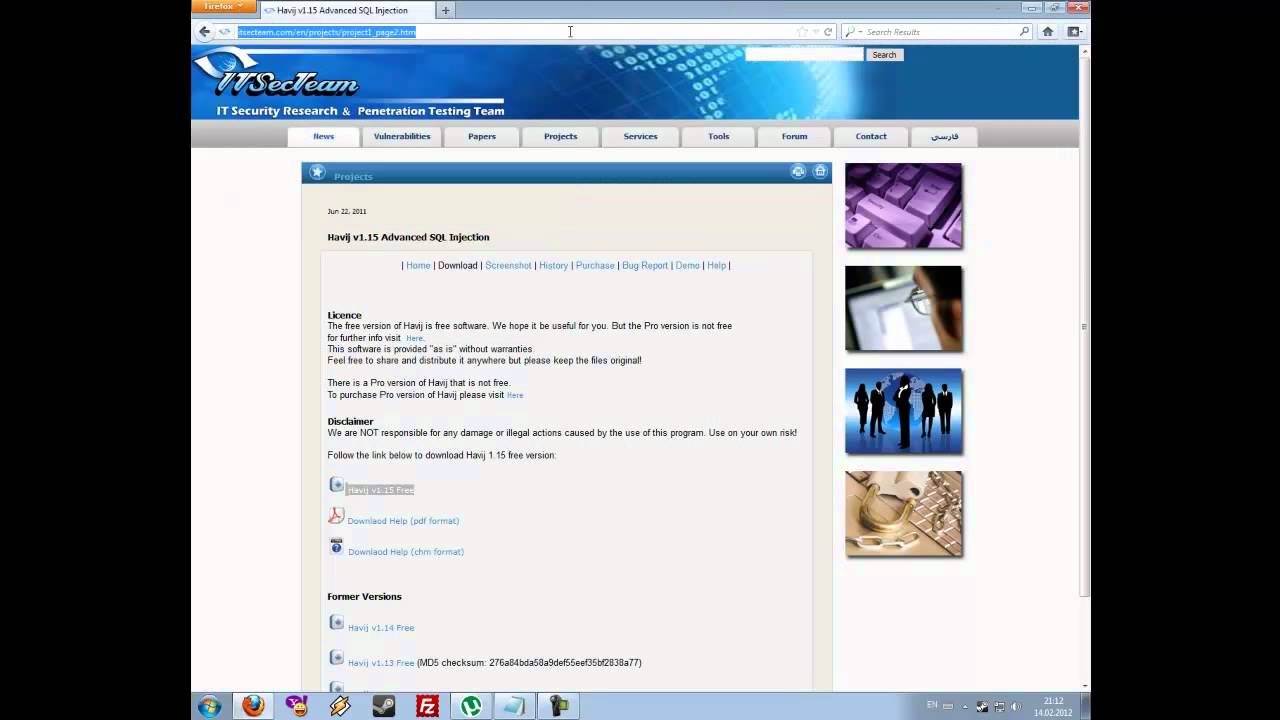This screenshot has width=1280, height=720.
Task: Open Download Help (chm format) link
Action: click(406, 552)
